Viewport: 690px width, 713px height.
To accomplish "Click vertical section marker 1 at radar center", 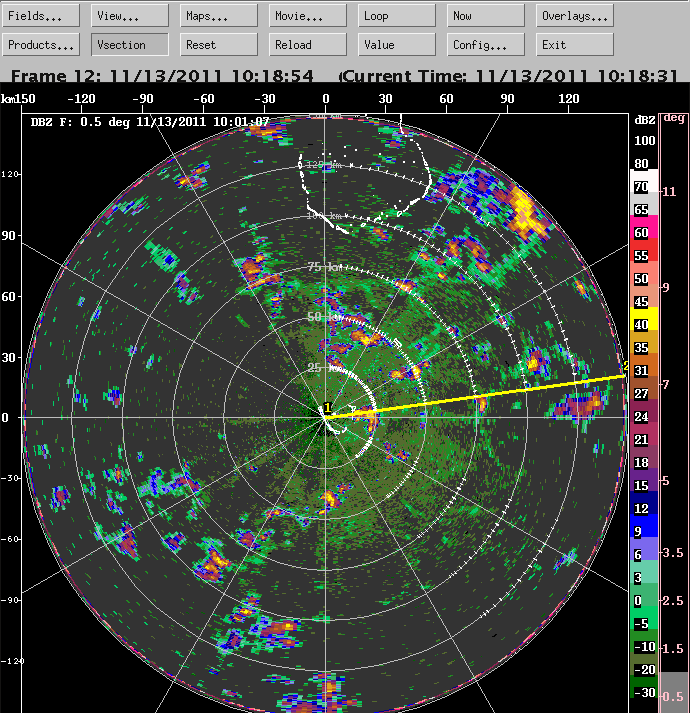I will pyautogui.click(x=327, y=408).
